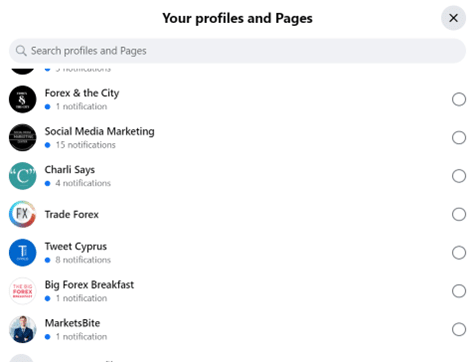Click the Tweet Cyprus blue avatar icon
The height and width of the screenshot is (362, 475).
(23, 253)
